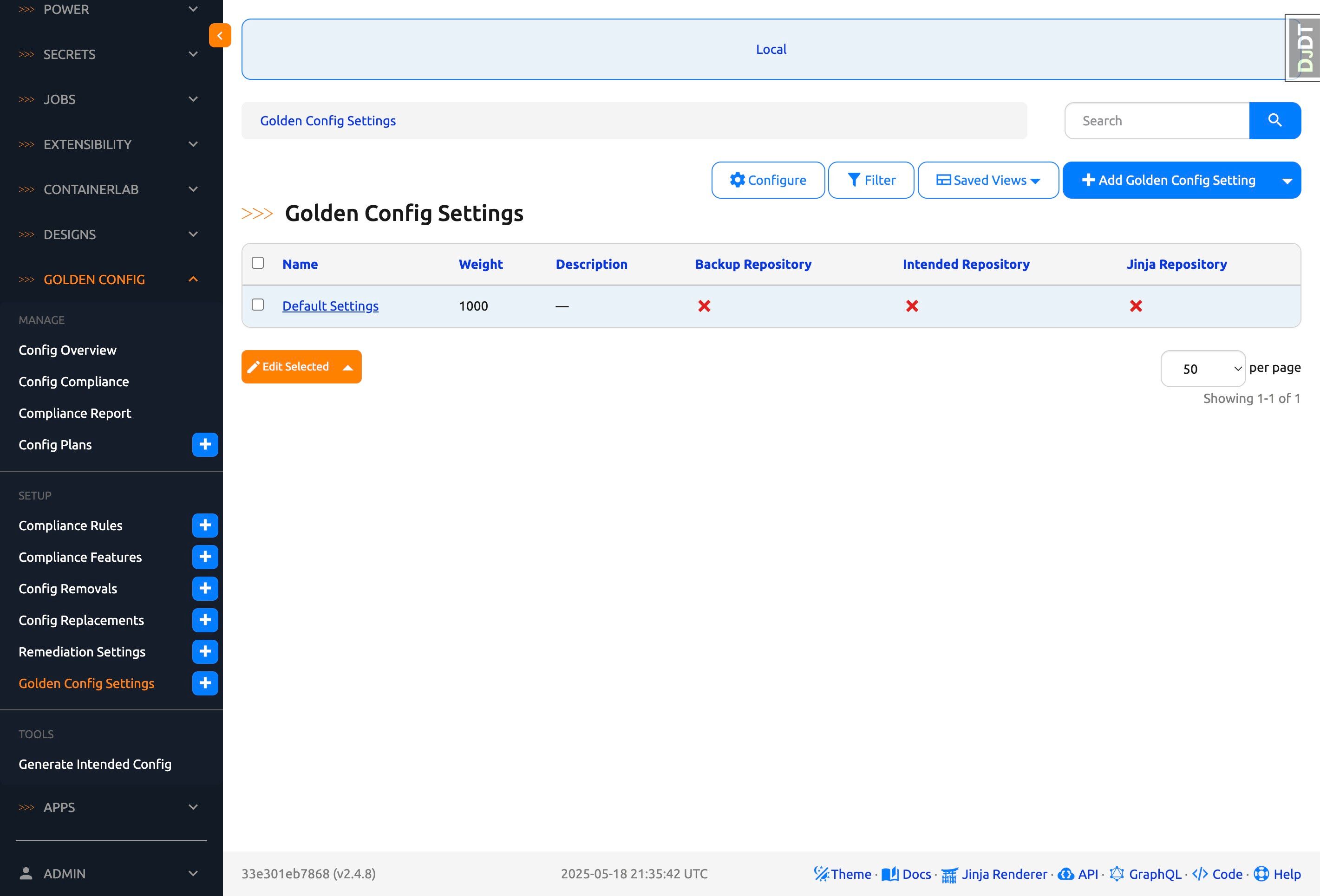
Task: Click plus icon beside Compliance Rules
Action: click(x=205, y=525)
